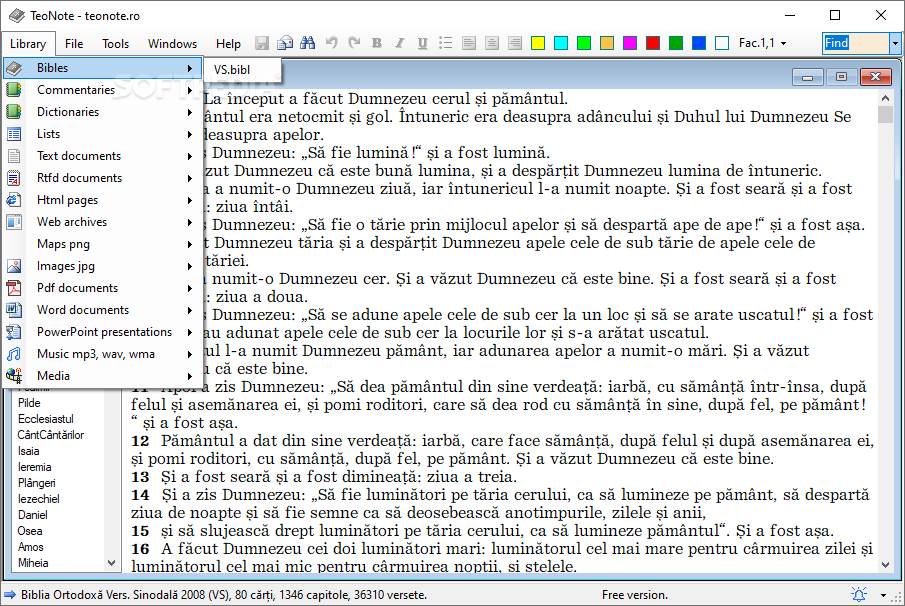Expand the Text documents submenu arrow

tap(189, 156)
